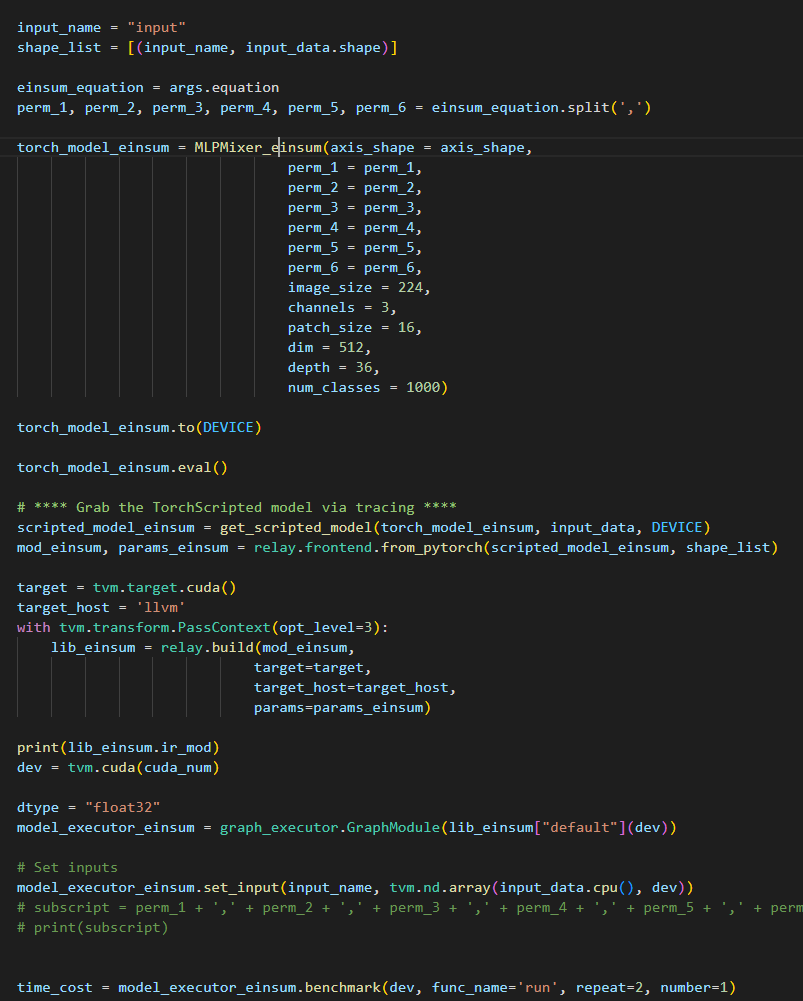Click the set_input method call

(241, 887)
